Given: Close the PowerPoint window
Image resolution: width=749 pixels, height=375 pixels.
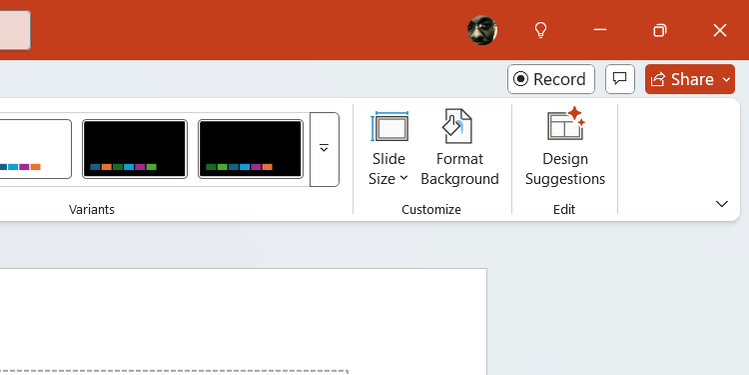Looking at the screenshot, I should click(719, 31).
